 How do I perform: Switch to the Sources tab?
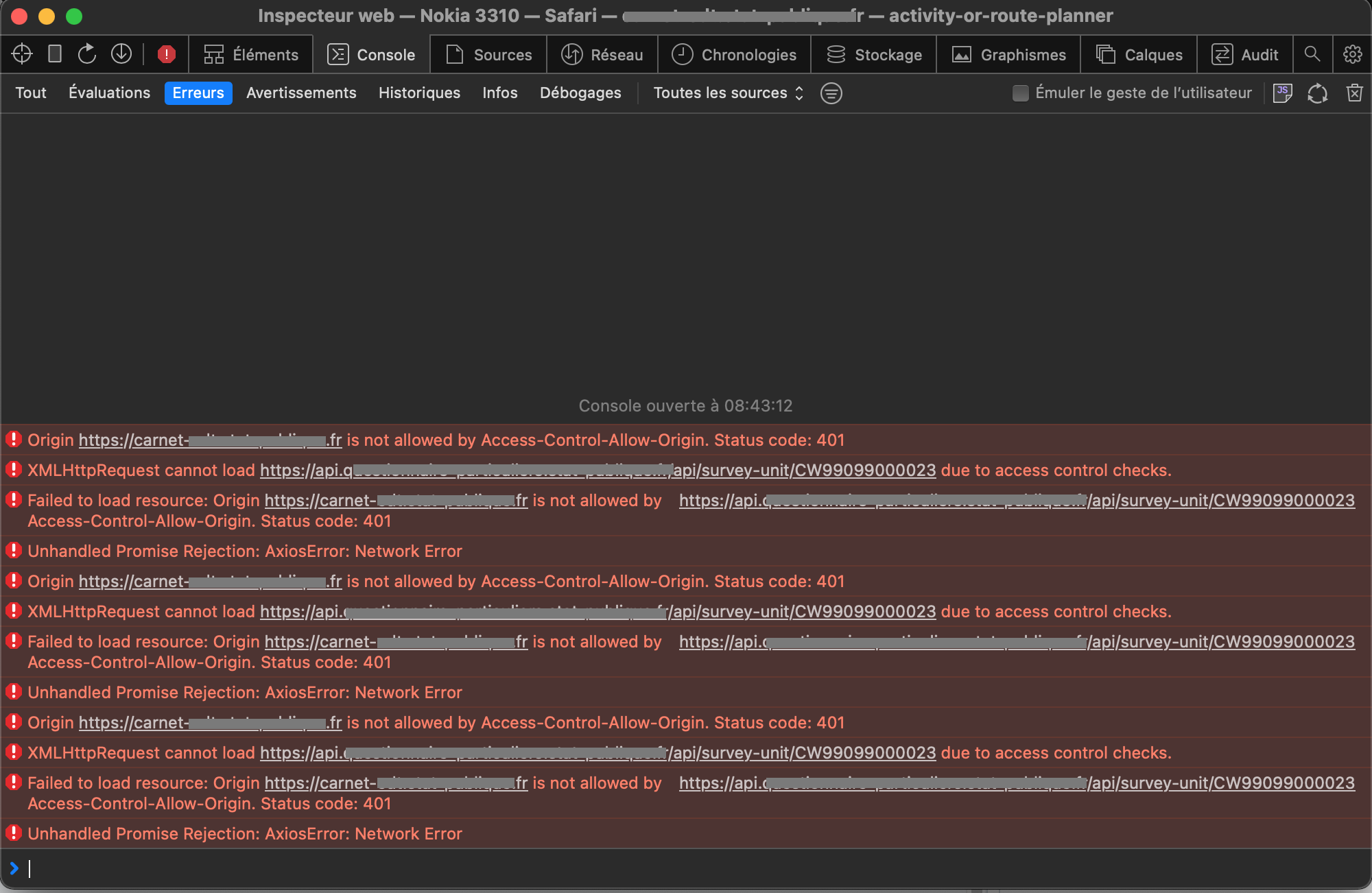[488, 54]
